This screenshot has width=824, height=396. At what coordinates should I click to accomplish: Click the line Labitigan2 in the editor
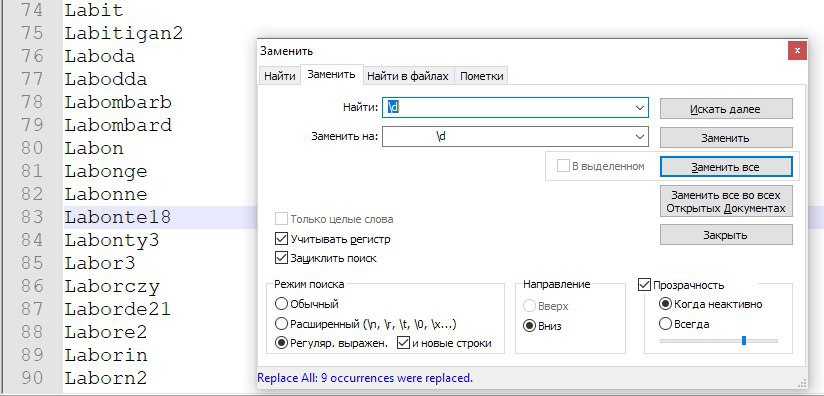[x=123, y=33]
